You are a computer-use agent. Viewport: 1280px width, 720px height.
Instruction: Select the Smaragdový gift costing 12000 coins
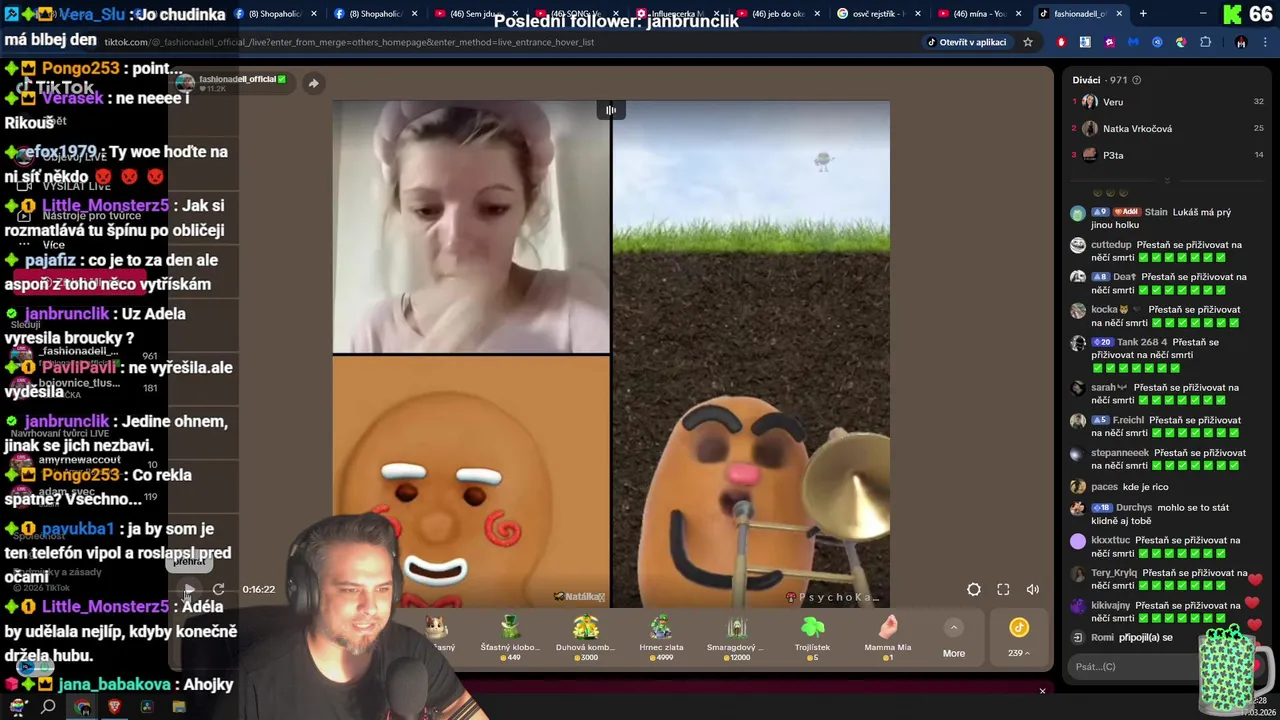coord(736,637)
